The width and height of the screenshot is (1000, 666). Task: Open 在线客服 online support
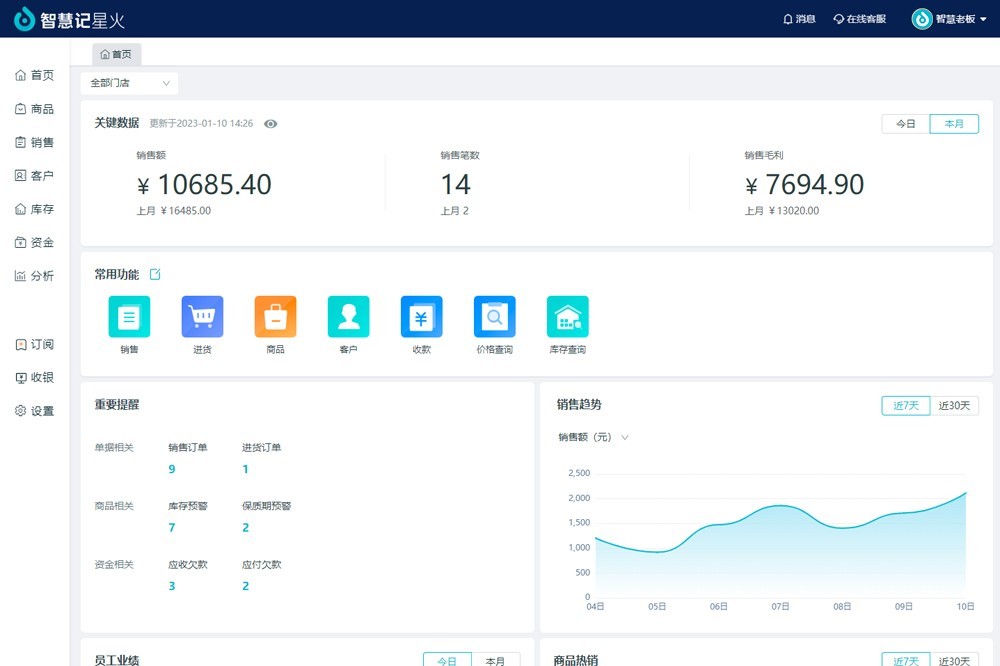859,19
